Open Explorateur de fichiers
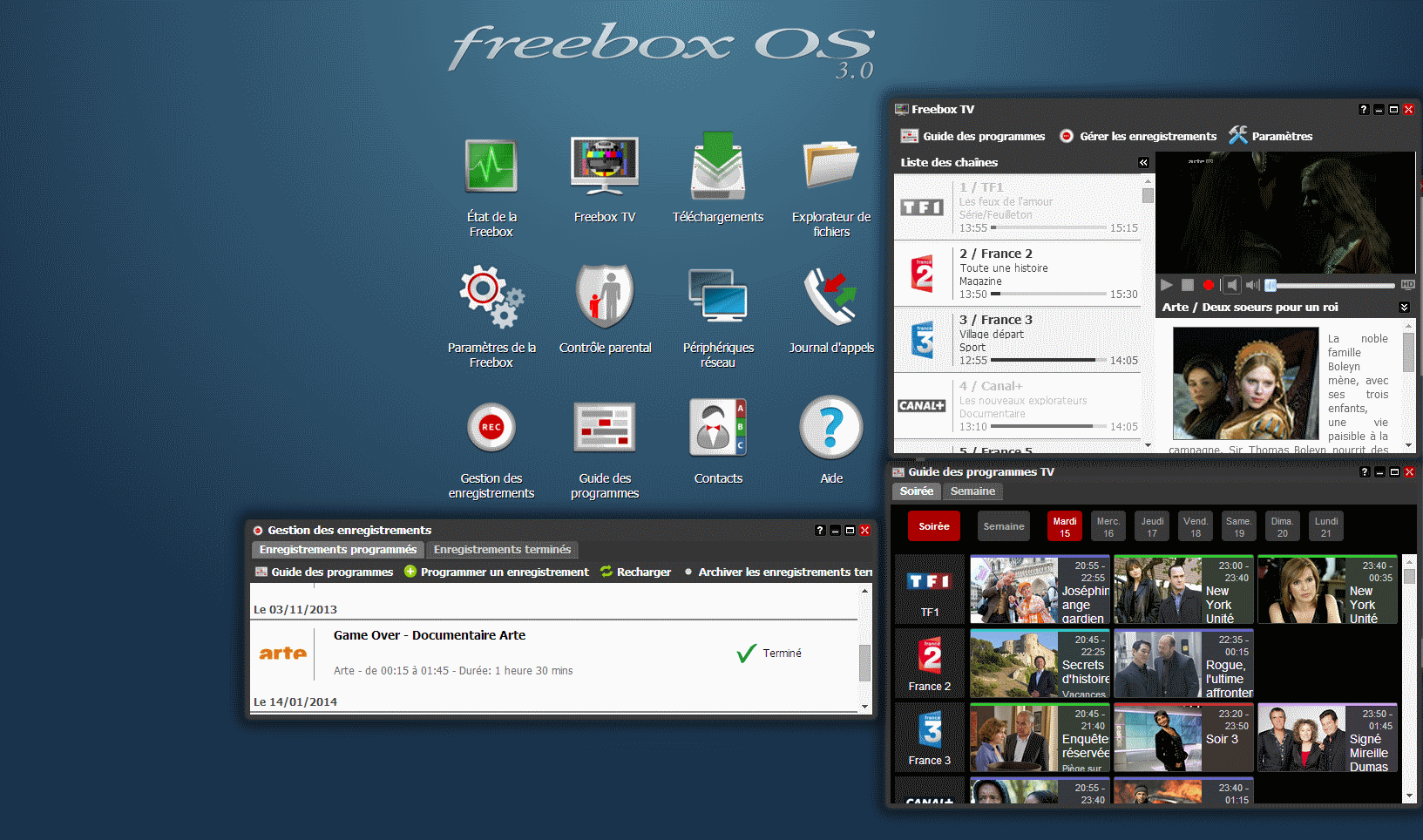Screen dimensions: 1423x840 (x=830, y=166)
